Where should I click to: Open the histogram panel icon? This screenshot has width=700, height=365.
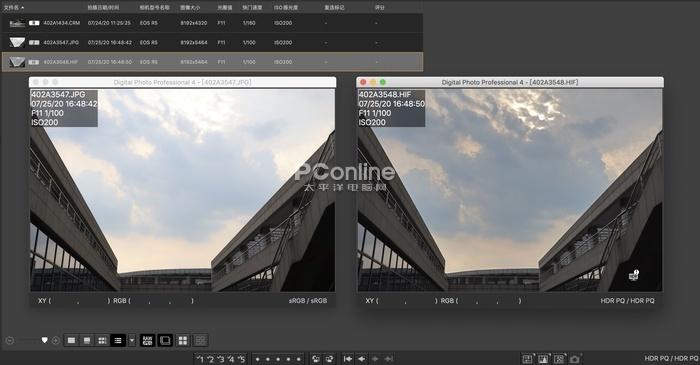543,359
